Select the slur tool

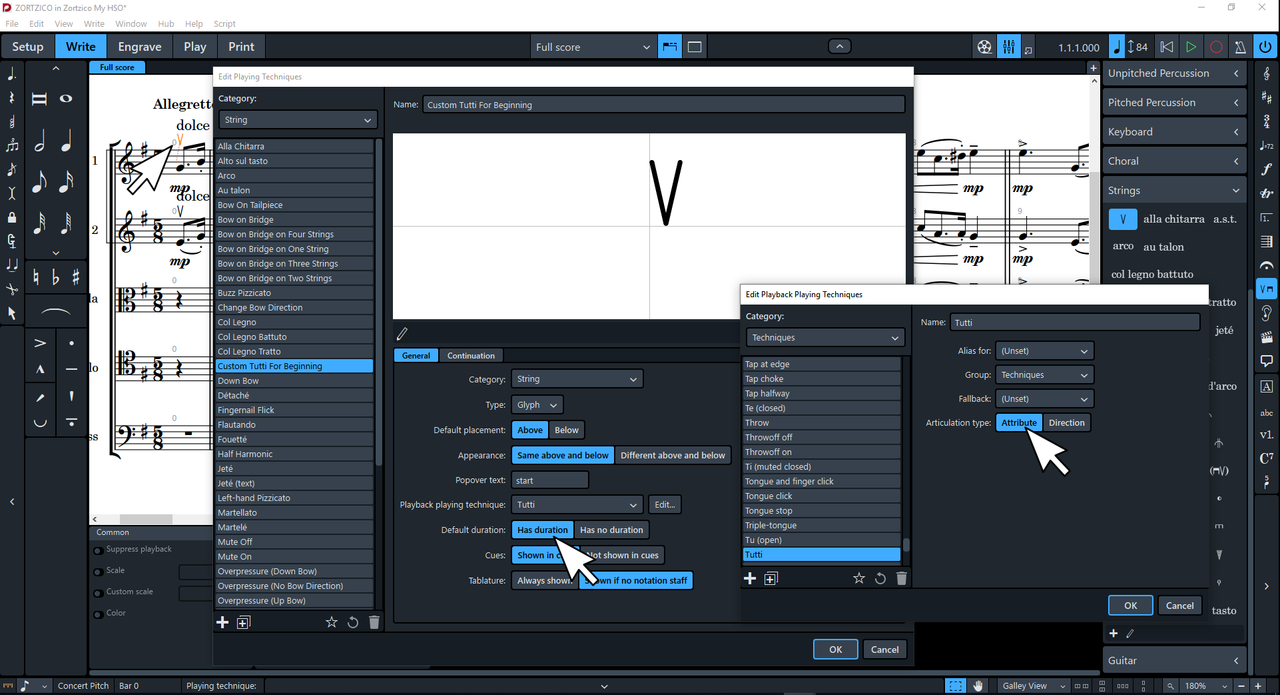(56, 313)
